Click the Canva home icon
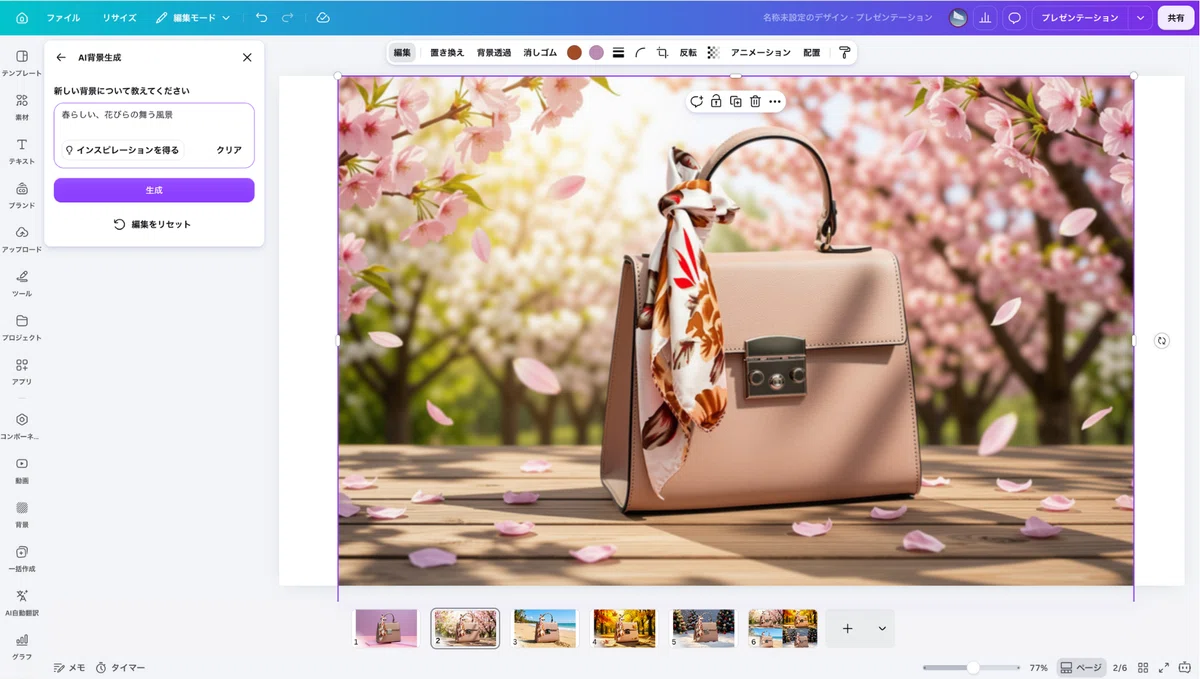Viewport: 1200px width, 679px height. [22, 18]
